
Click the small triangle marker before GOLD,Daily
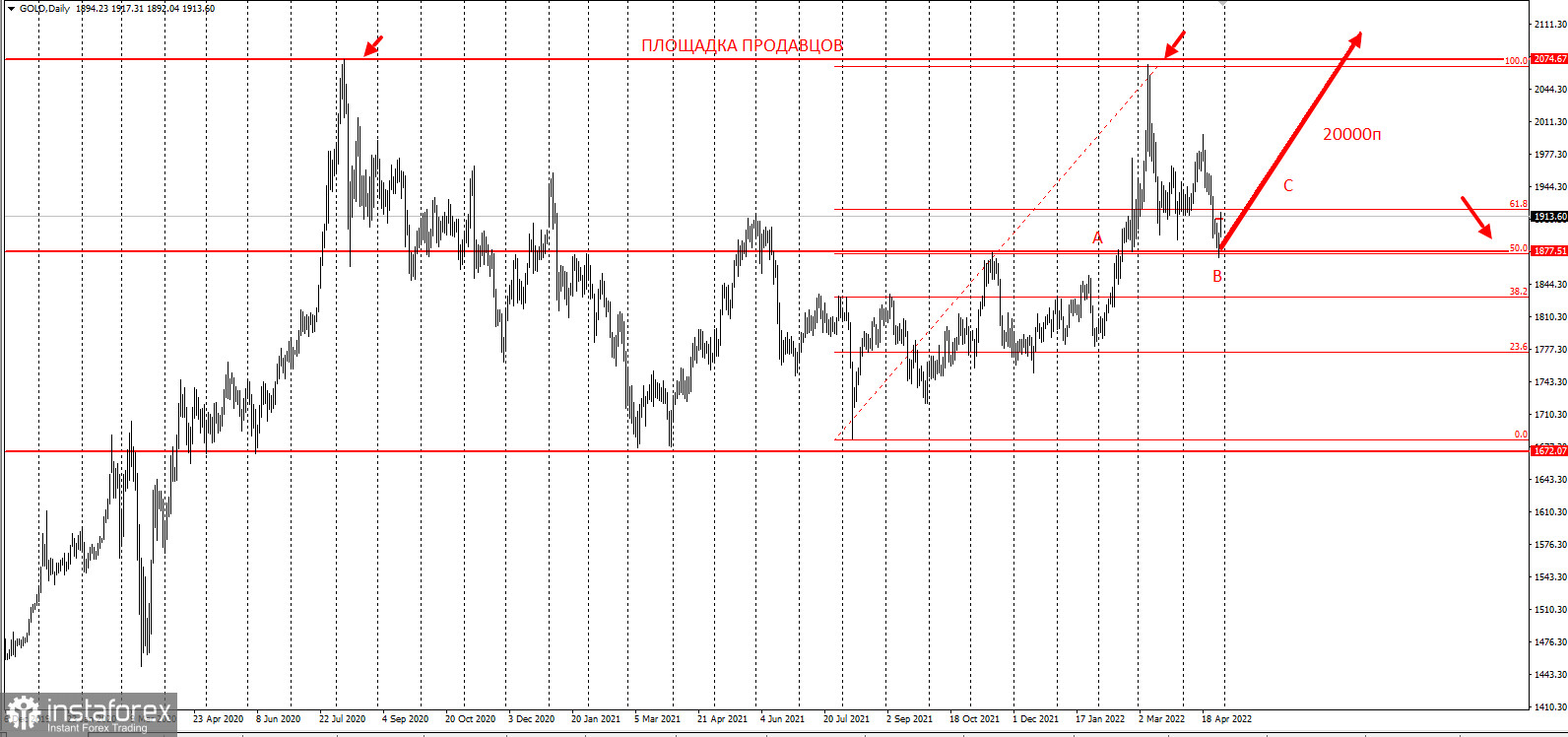pos(12,9)
